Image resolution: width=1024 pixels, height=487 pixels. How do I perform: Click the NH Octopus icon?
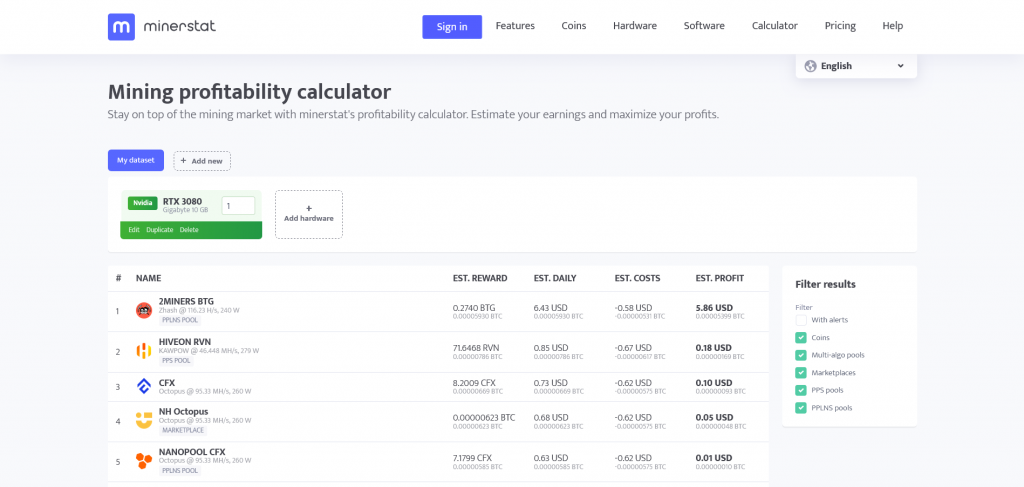coord(144,421)
